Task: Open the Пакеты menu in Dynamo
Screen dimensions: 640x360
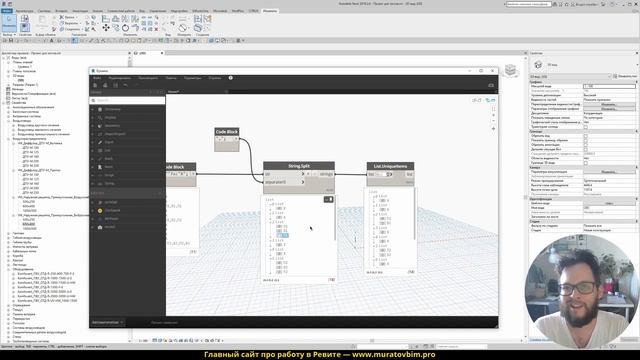Action: pos(171,78)
